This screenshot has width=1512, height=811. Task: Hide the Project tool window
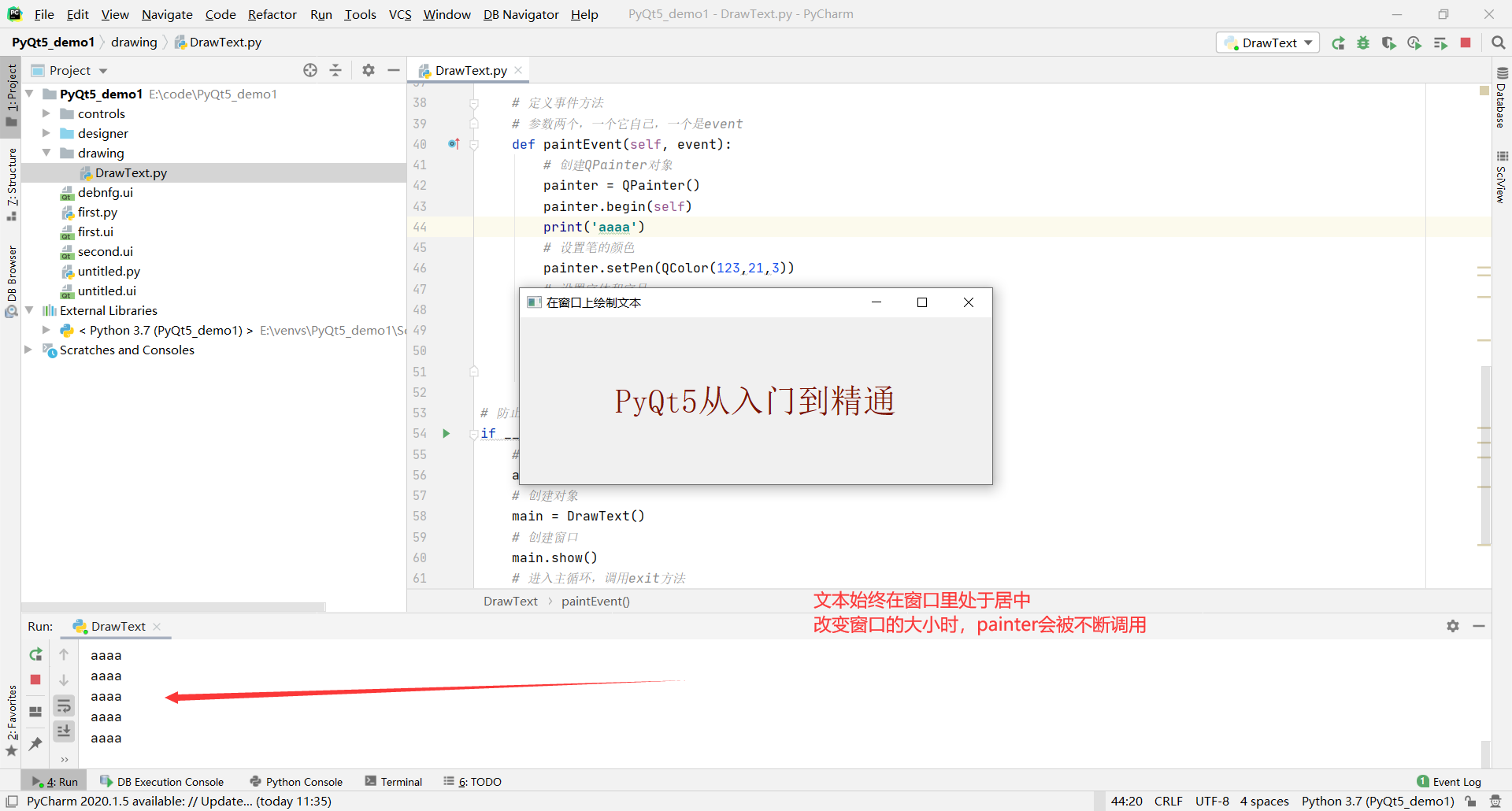(394, 70)
